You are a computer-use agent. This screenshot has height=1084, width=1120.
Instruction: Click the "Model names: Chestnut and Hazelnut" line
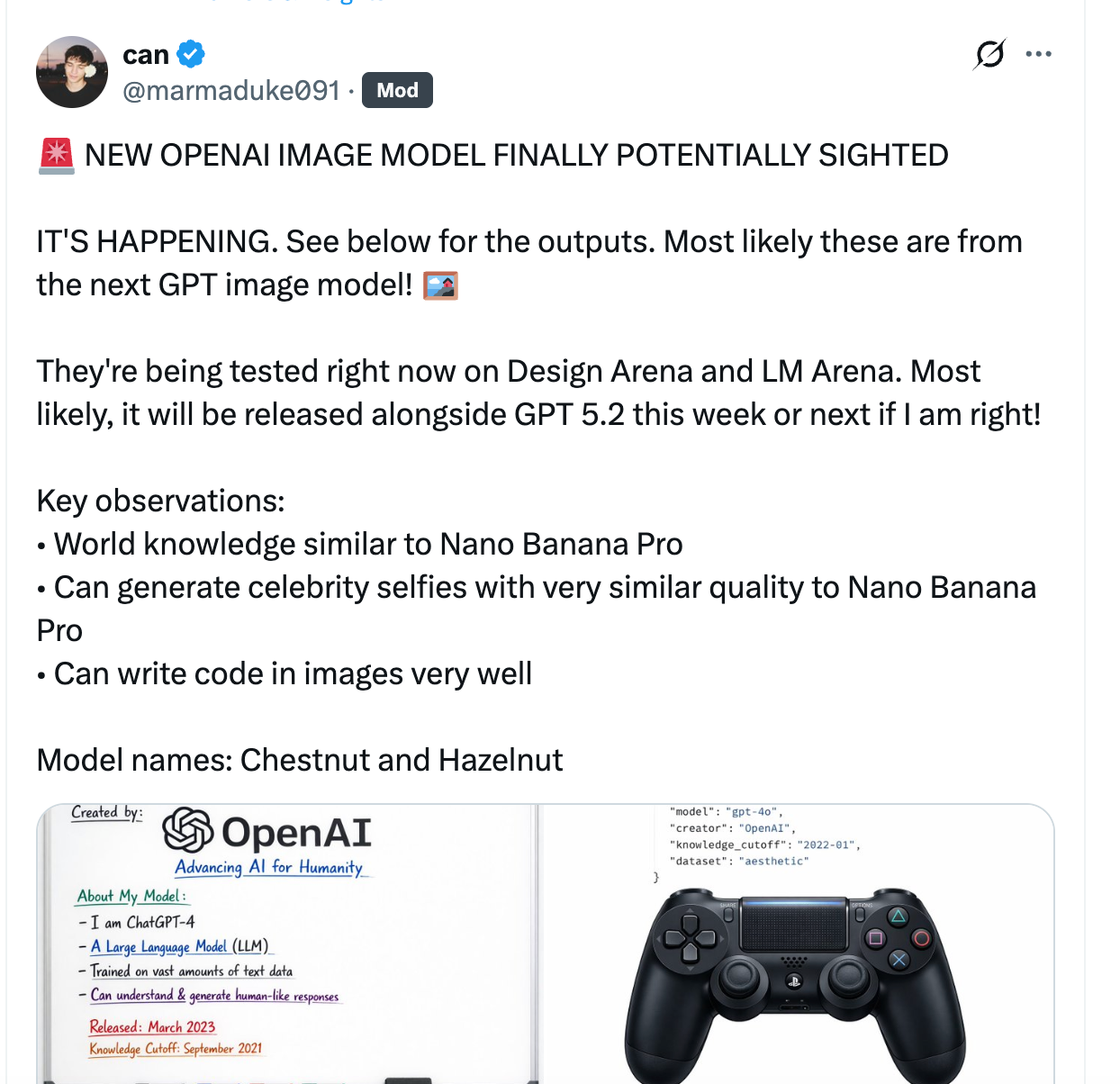[x=300, y=760]
